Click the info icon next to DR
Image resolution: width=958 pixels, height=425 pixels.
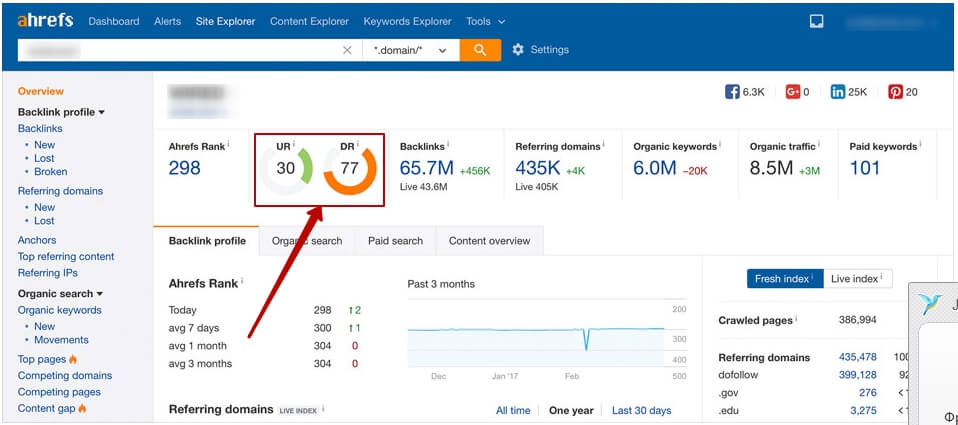pyautogui.click(x=358, y=144)
